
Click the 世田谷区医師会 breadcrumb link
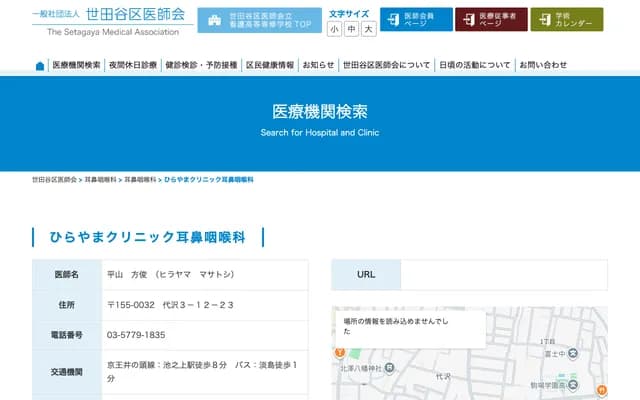click(54, 179)
